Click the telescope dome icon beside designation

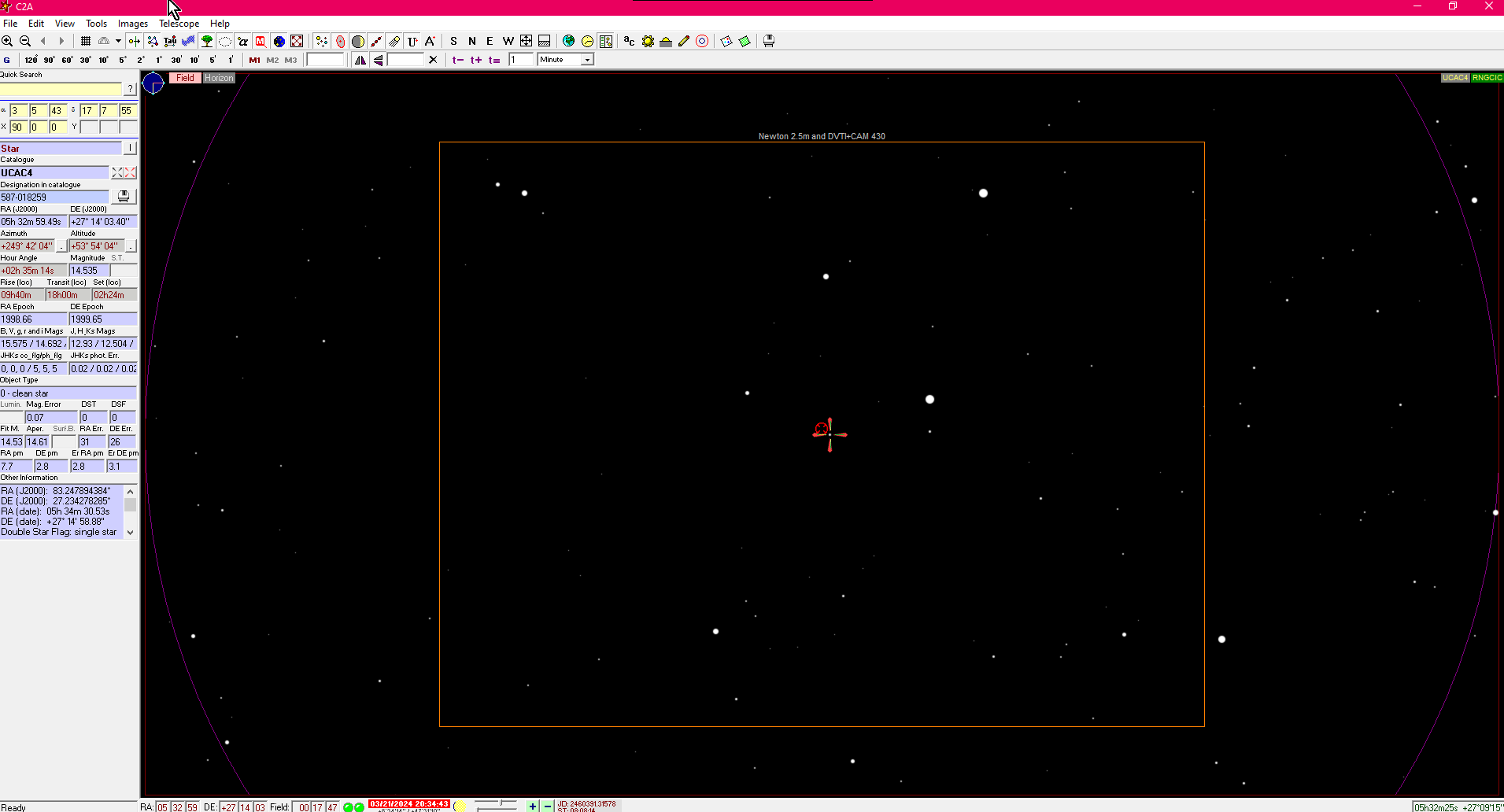click(124, 197)
